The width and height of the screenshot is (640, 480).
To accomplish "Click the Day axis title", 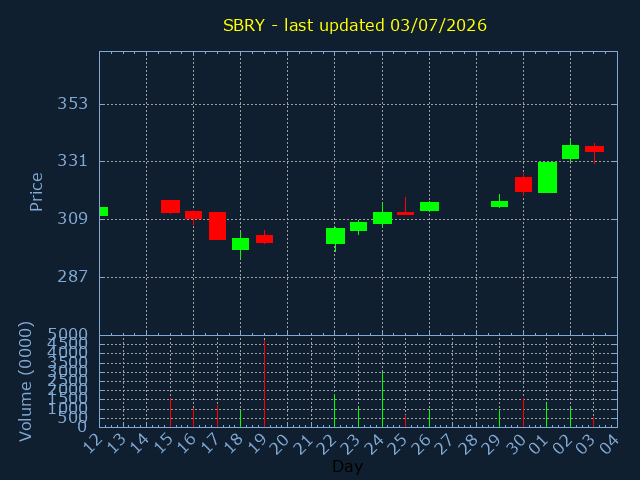I will [x=347, y=466].
